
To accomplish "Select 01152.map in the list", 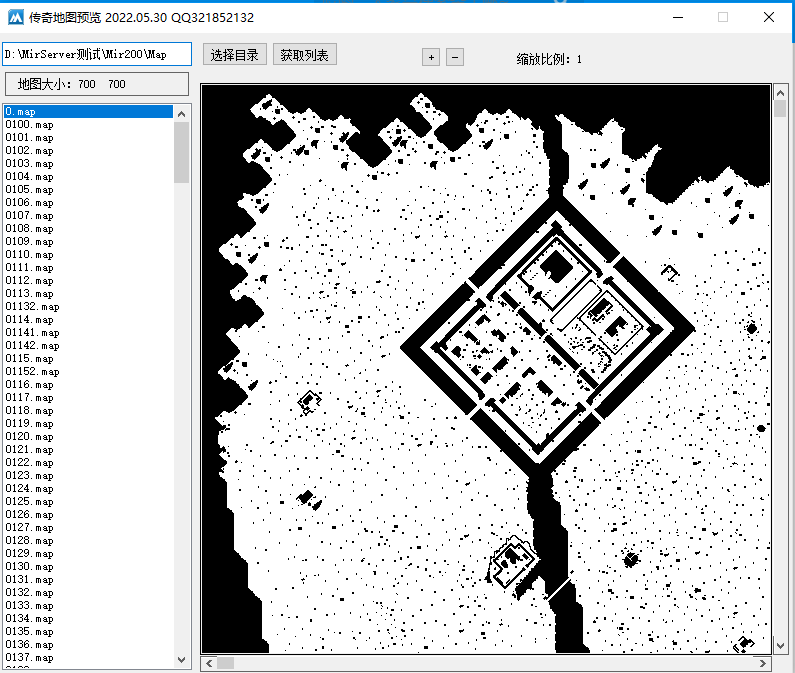I will (x=88, y=372).
